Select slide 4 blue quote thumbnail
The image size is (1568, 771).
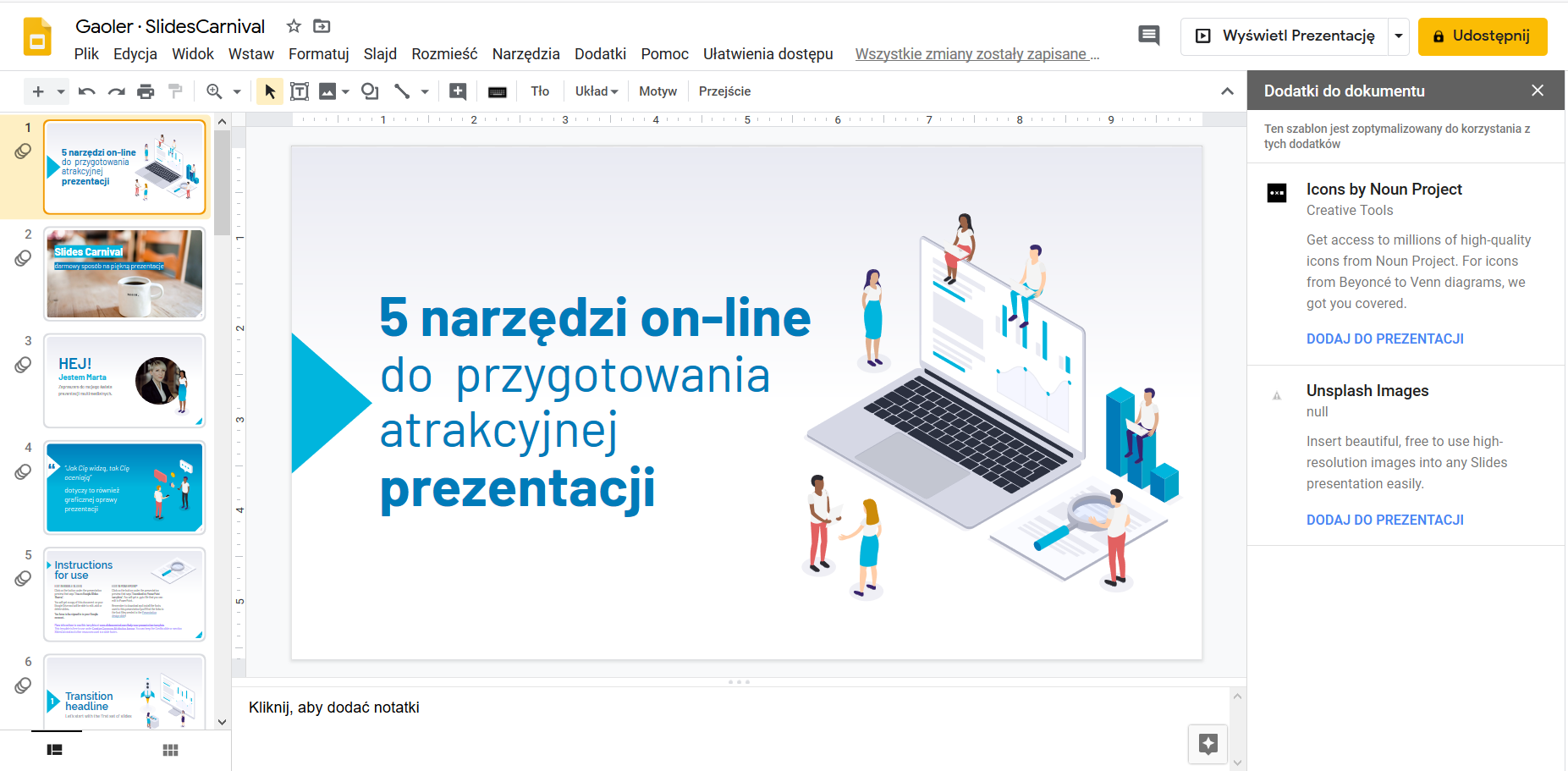pyautogui.click(x=124, y=487)
